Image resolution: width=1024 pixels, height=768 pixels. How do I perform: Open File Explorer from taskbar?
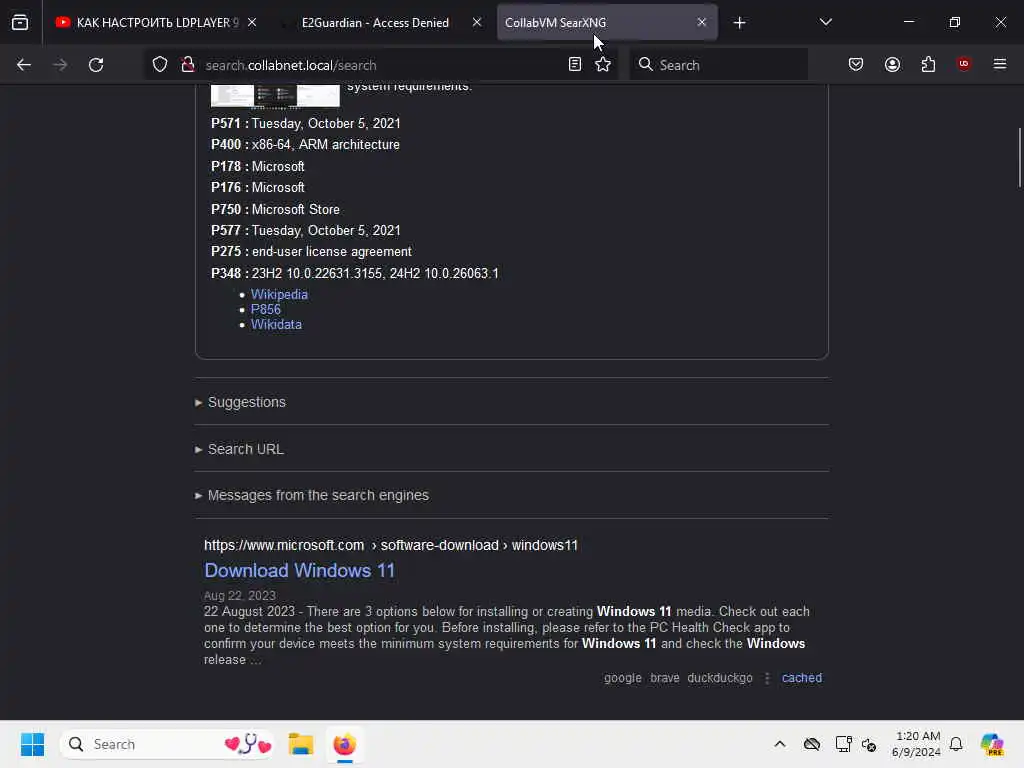click(x=300, y=744)
